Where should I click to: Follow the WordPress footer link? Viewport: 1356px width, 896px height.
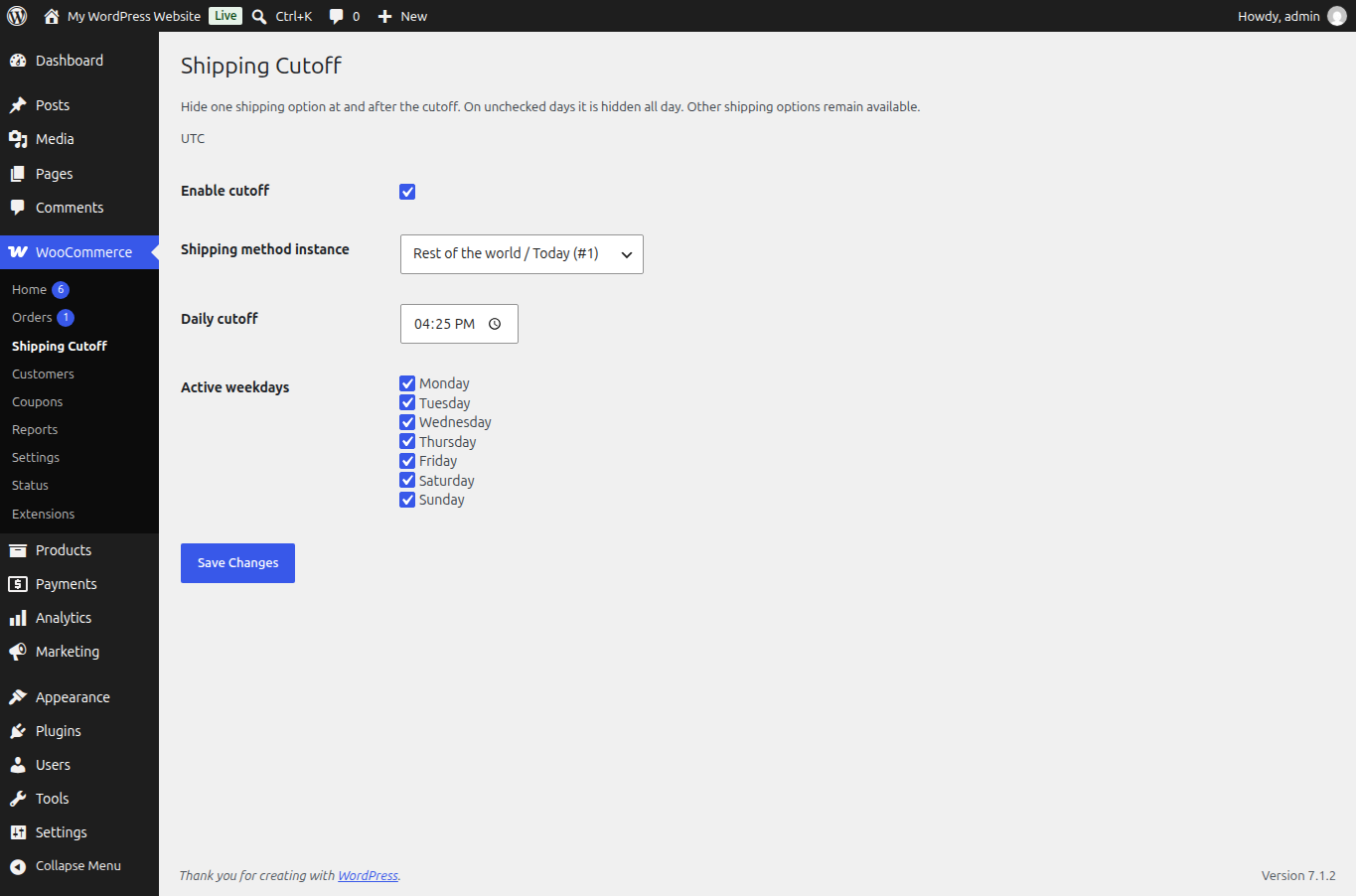click(368, 876)
